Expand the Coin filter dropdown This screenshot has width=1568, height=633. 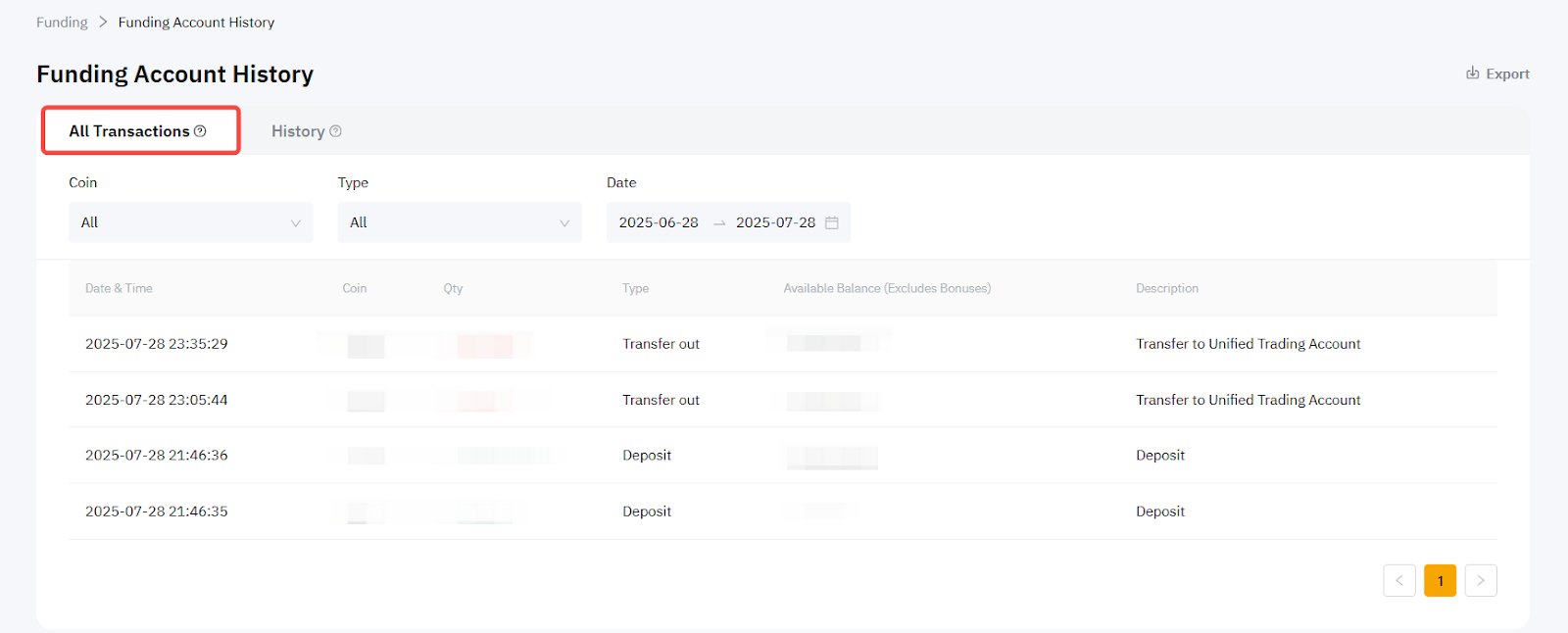pos(190,222)
